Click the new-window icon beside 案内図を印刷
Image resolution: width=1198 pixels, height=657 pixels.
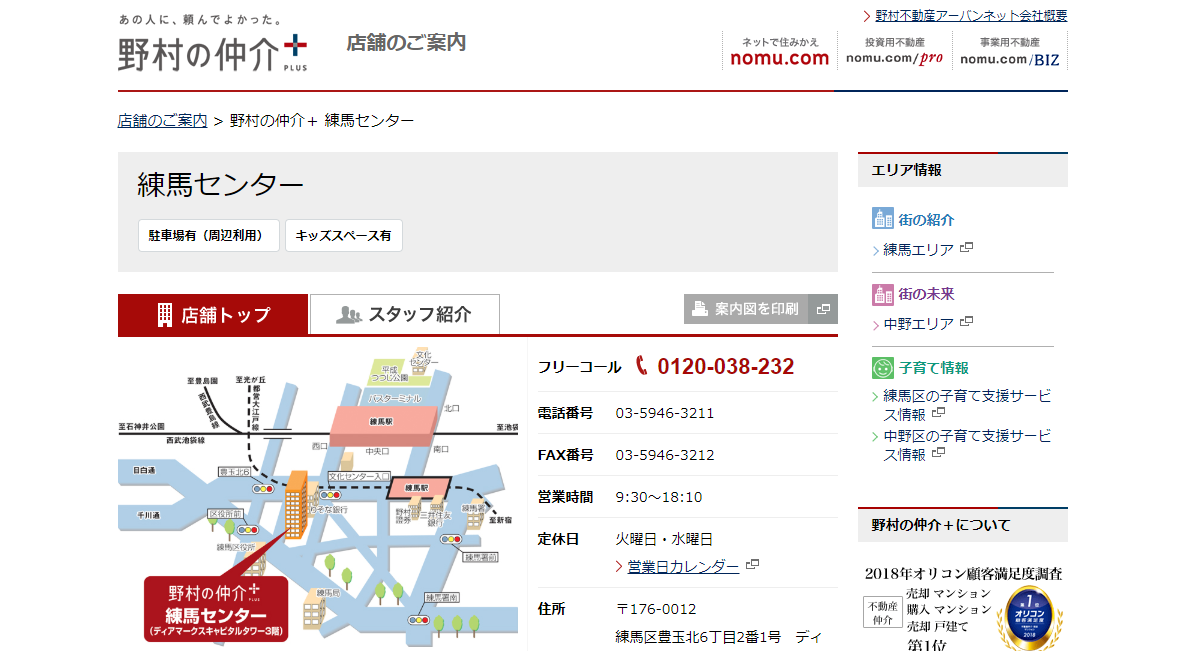coord(823,309)
